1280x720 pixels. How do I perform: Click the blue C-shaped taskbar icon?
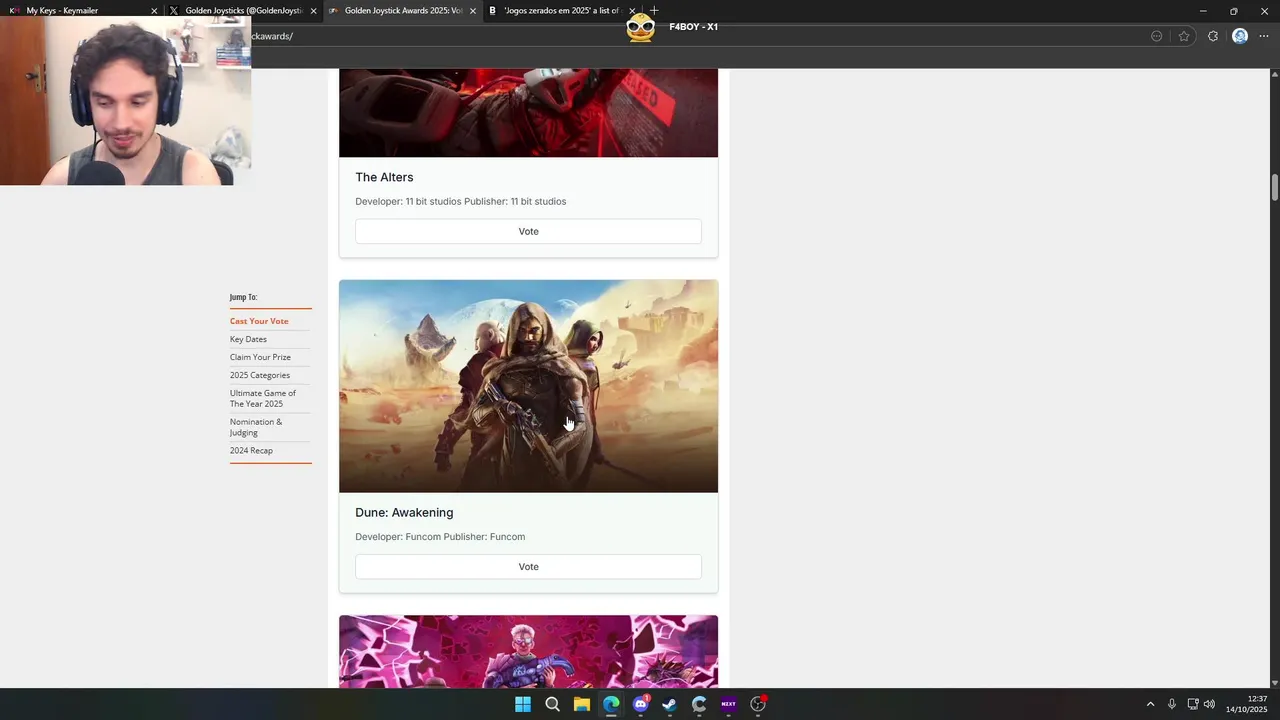coord(699,704)
